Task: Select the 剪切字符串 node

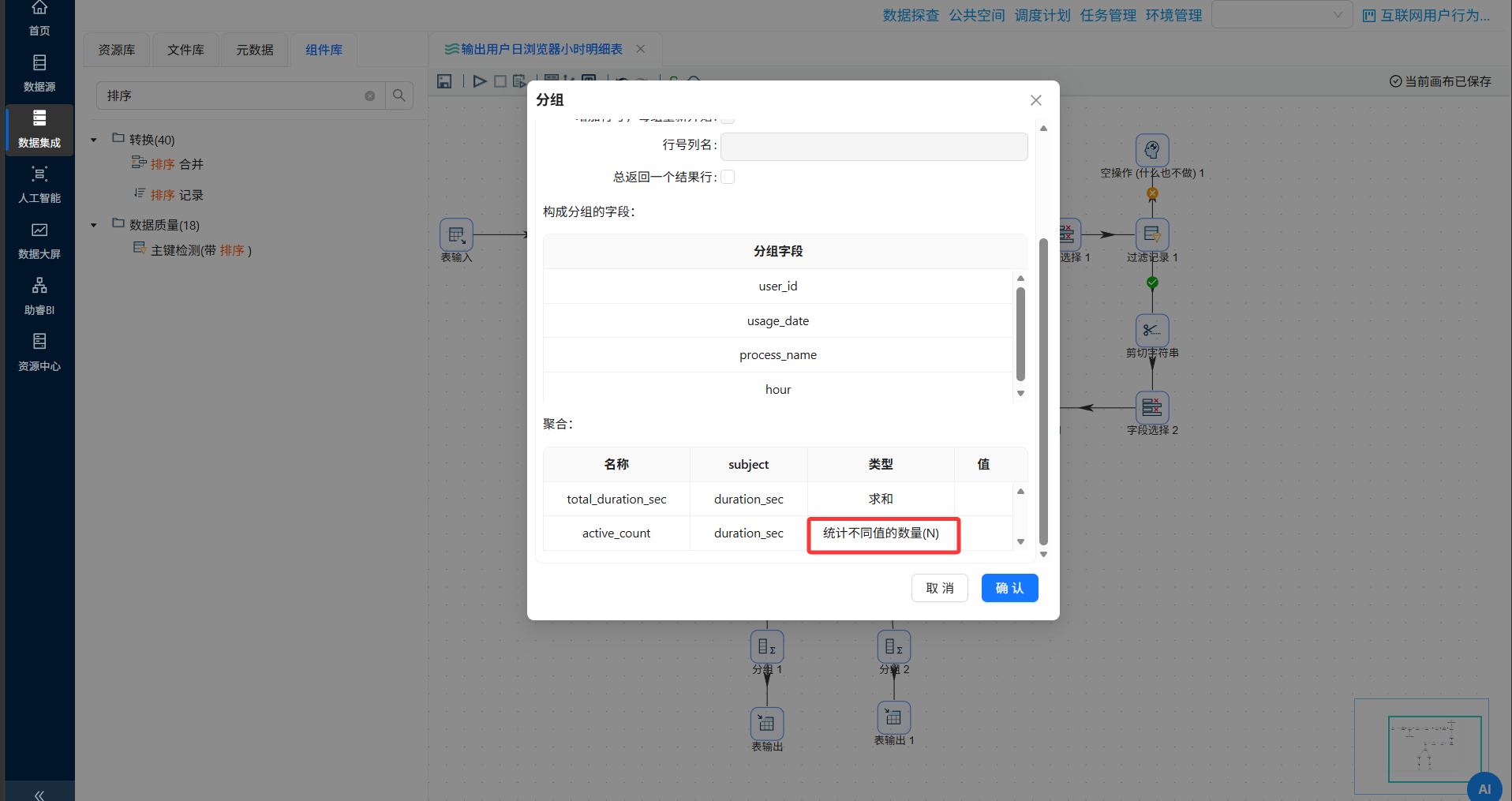Action: pos(1152,330)
